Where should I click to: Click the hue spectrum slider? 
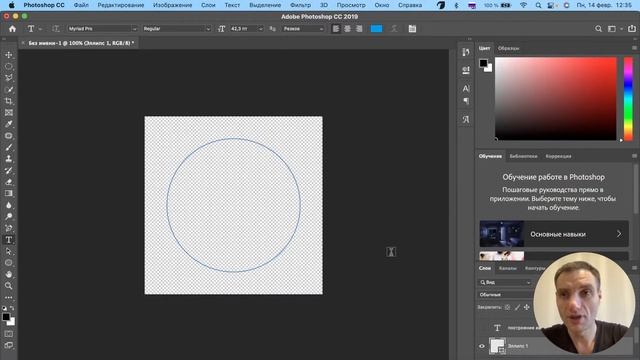click(x=628, y=99)
